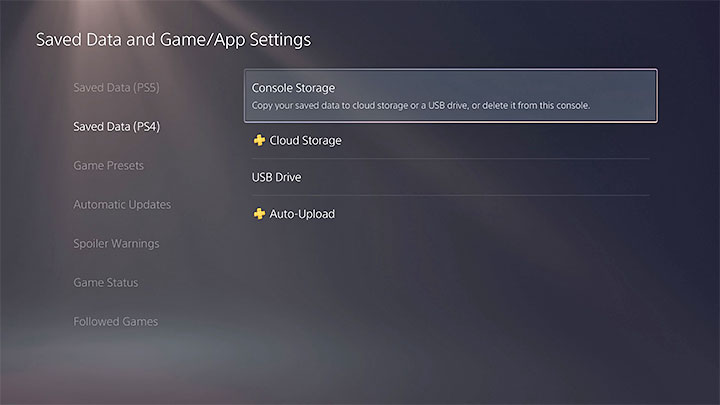Select Saved Data (PS4) in sidebar
720x405 pixels.
[x=116, y=126]
